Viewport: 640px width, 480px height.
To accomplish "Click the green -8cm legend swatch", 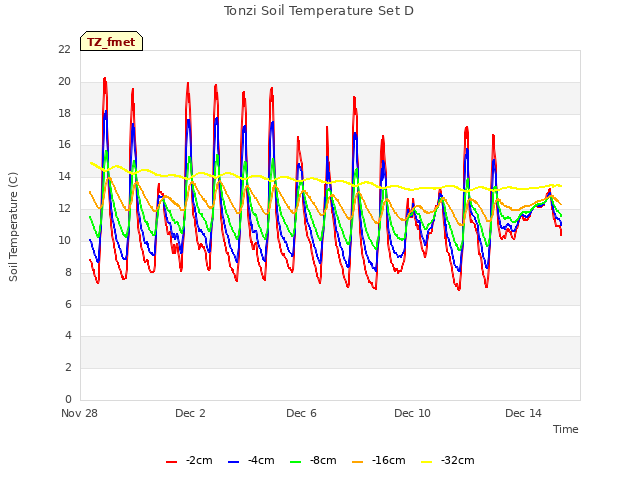I will click(296, 462).
